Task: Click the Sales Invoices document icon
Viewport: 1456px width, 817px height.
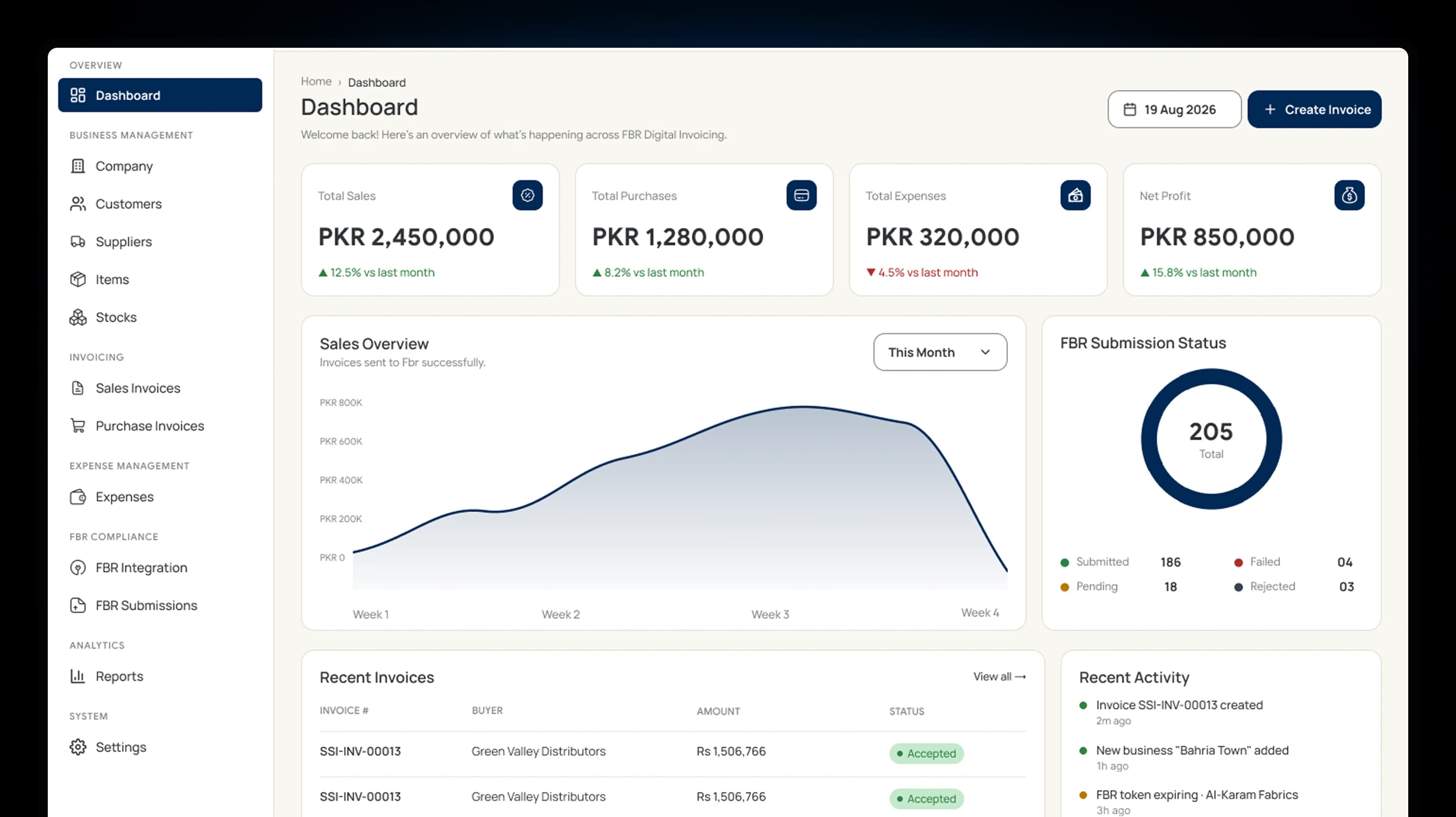Action: coord(78,387)
